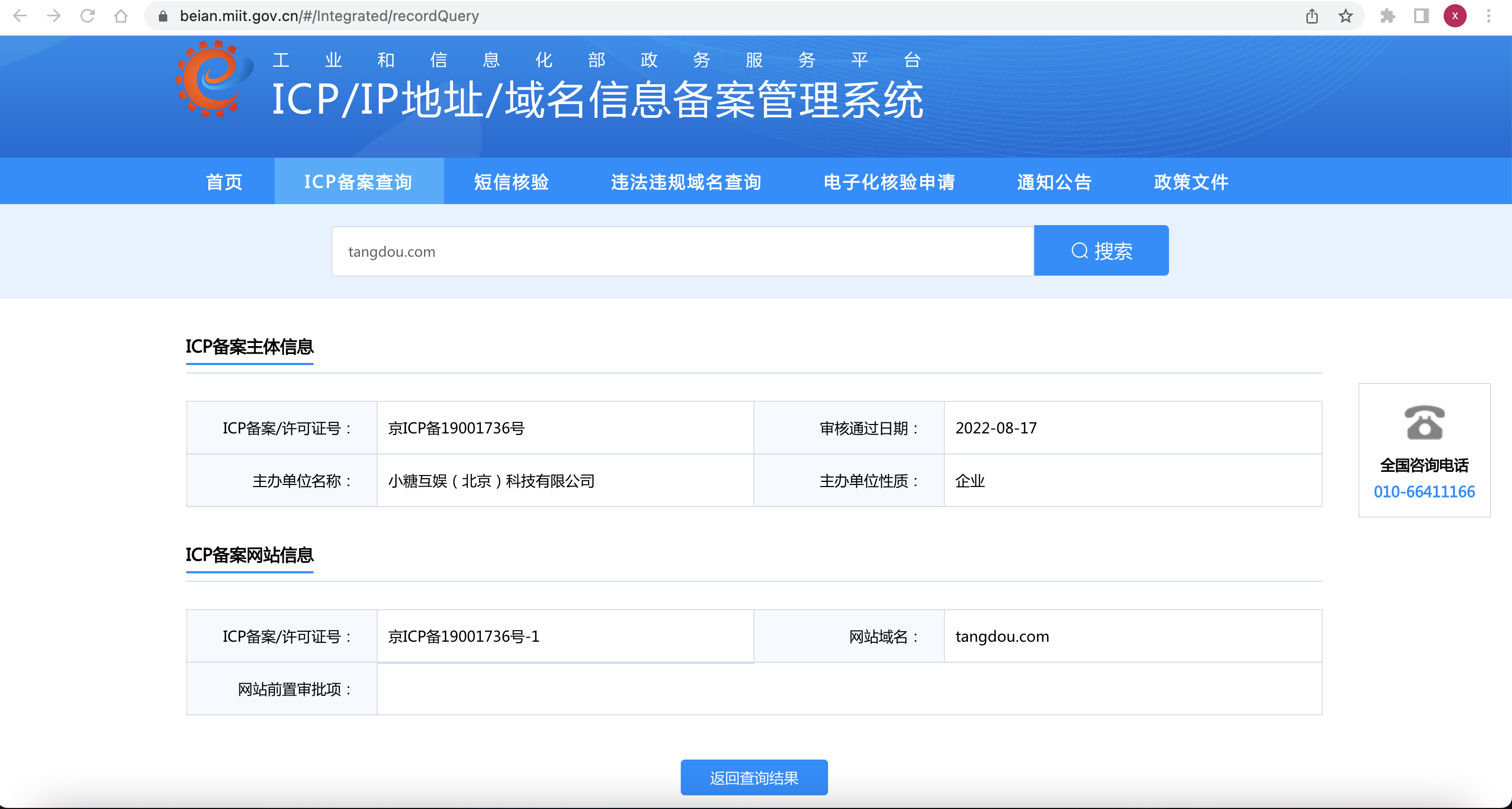1512x809 pixels.
Task: Go to browser home page icon
Action: click(x=121, y=16)
